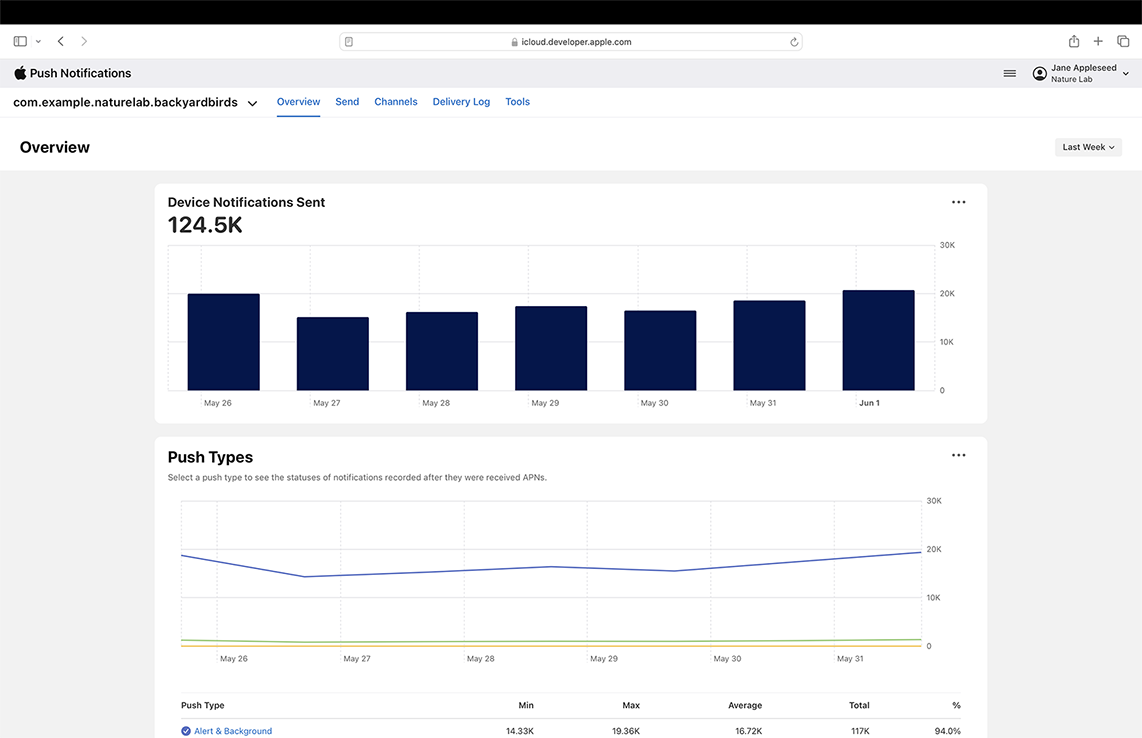
Task: Switch to the Channels tab
Action: [396, 102]
